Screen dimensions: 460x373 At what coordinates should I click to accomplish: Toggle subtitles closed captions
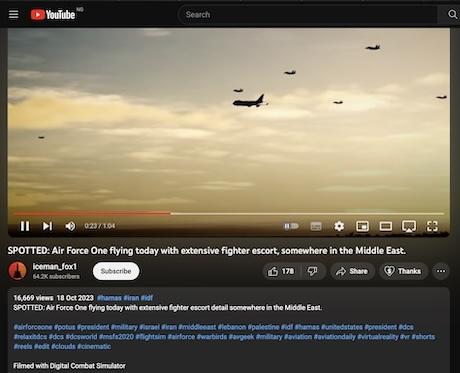(316, 226)
